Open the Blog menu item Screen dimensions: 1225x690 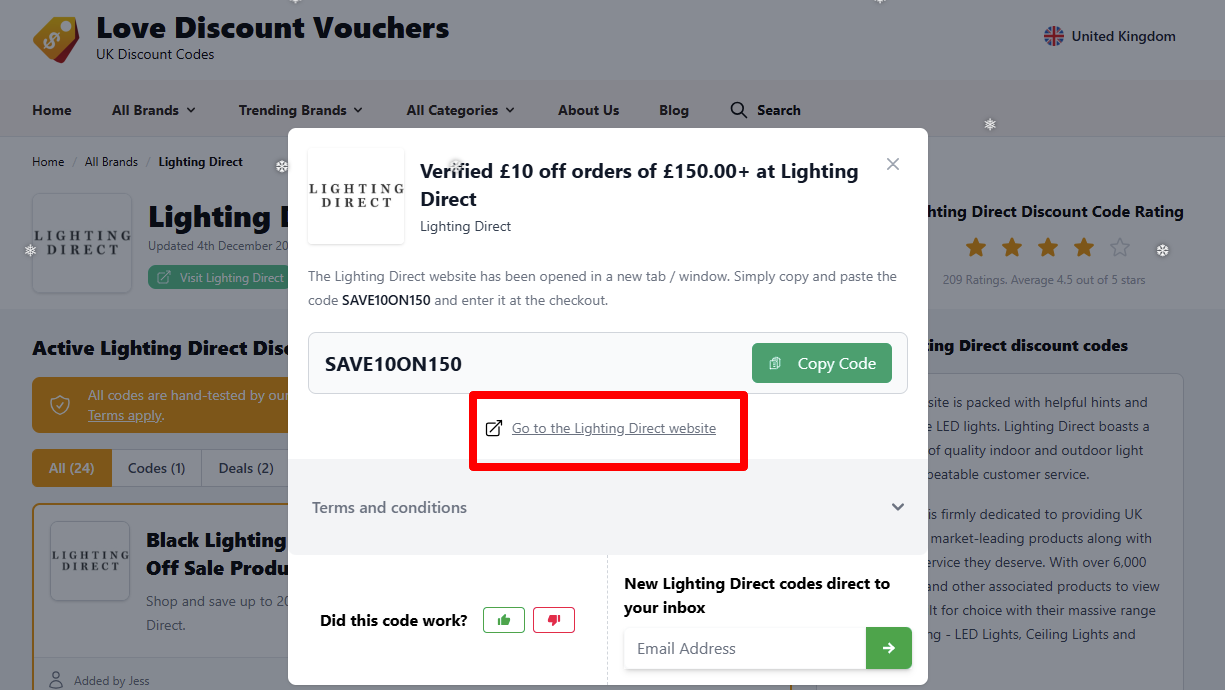click(674, 110)
